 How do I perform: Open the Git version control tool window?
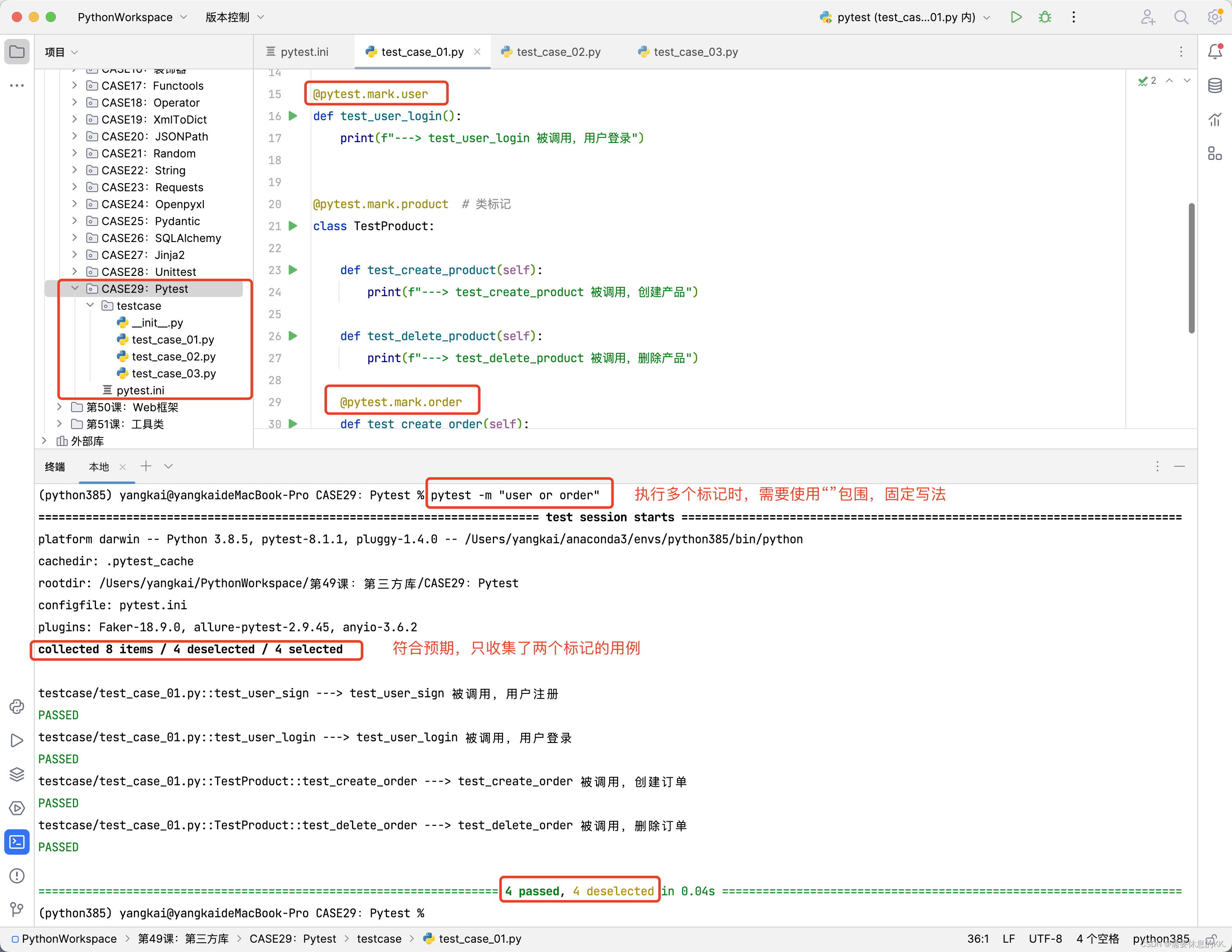[17, 909]
